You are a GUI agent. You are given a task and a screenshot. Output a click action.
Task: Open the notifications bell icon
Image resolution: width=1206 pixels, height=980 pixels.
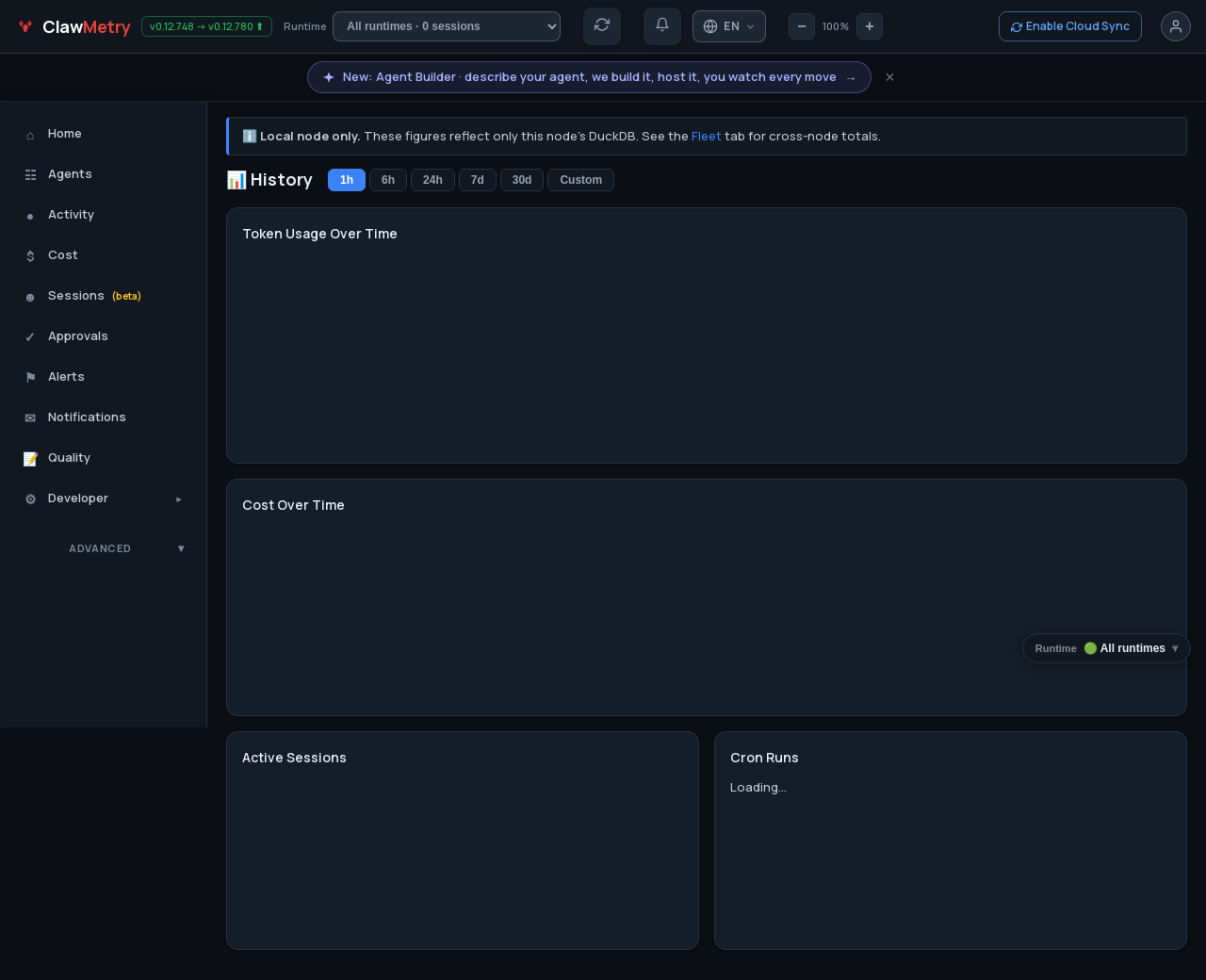tap(662, 26)
